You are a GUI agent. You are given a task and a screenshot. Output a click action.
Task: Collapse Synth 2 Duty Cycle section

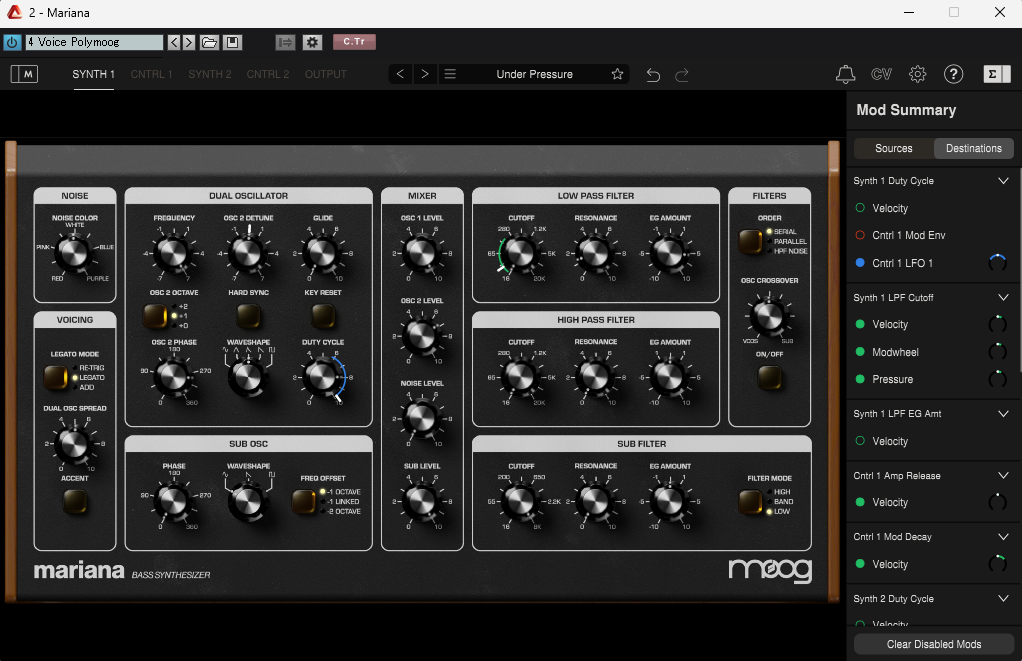[1003, 598]
